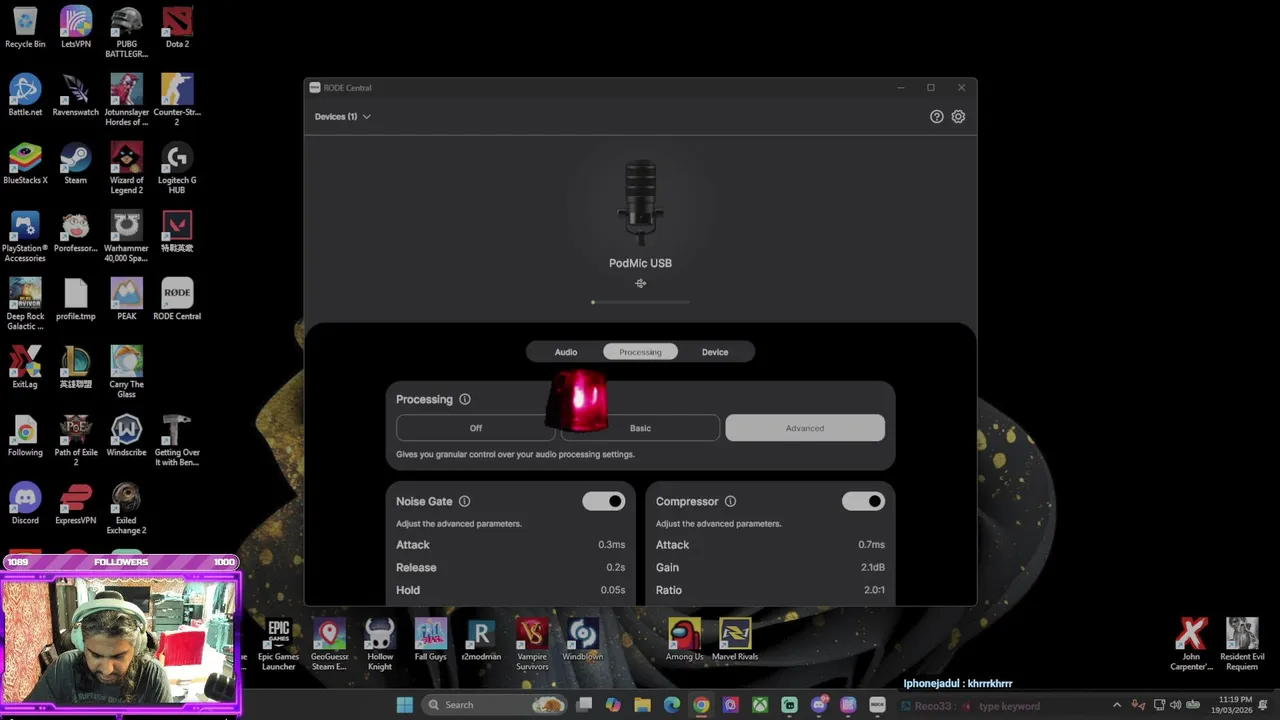Click Noise Gate Hold value 0.05s
This screenshot has width=1280, height=720.
(613, 590)
